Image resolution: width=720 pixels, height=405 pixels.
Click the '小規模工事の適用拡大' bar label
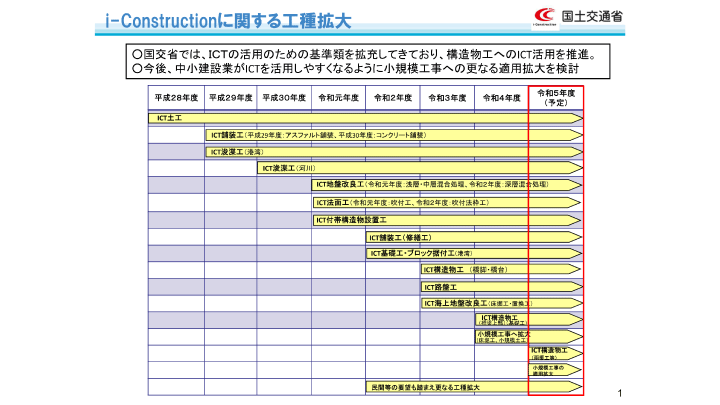(548, 371)
